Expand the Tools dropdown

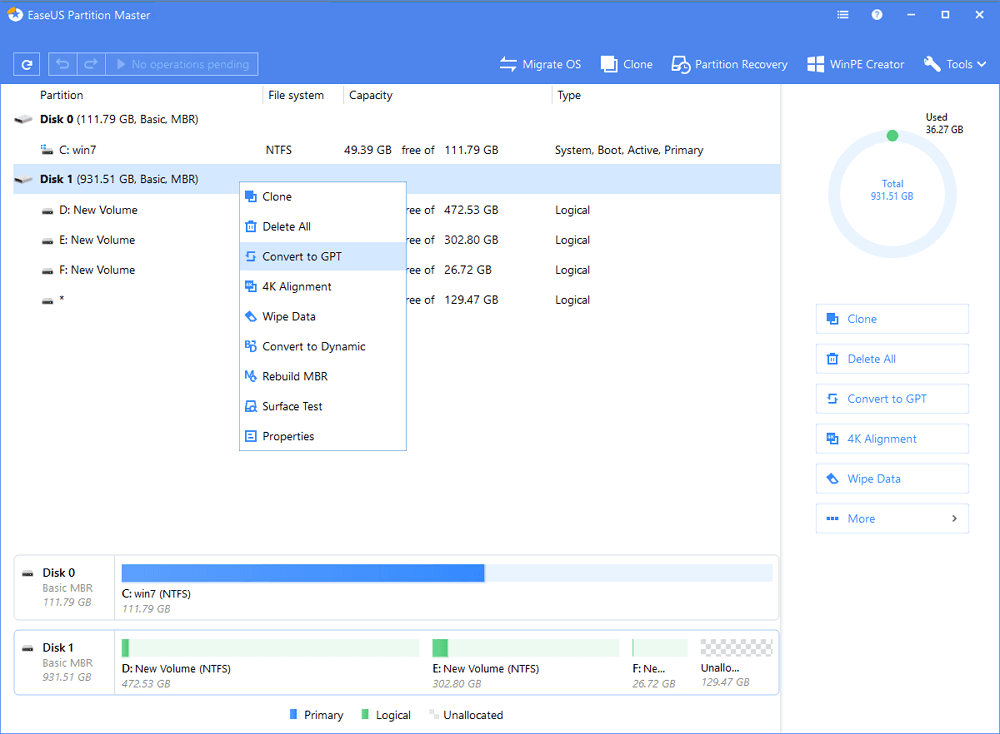click(955, 64)
